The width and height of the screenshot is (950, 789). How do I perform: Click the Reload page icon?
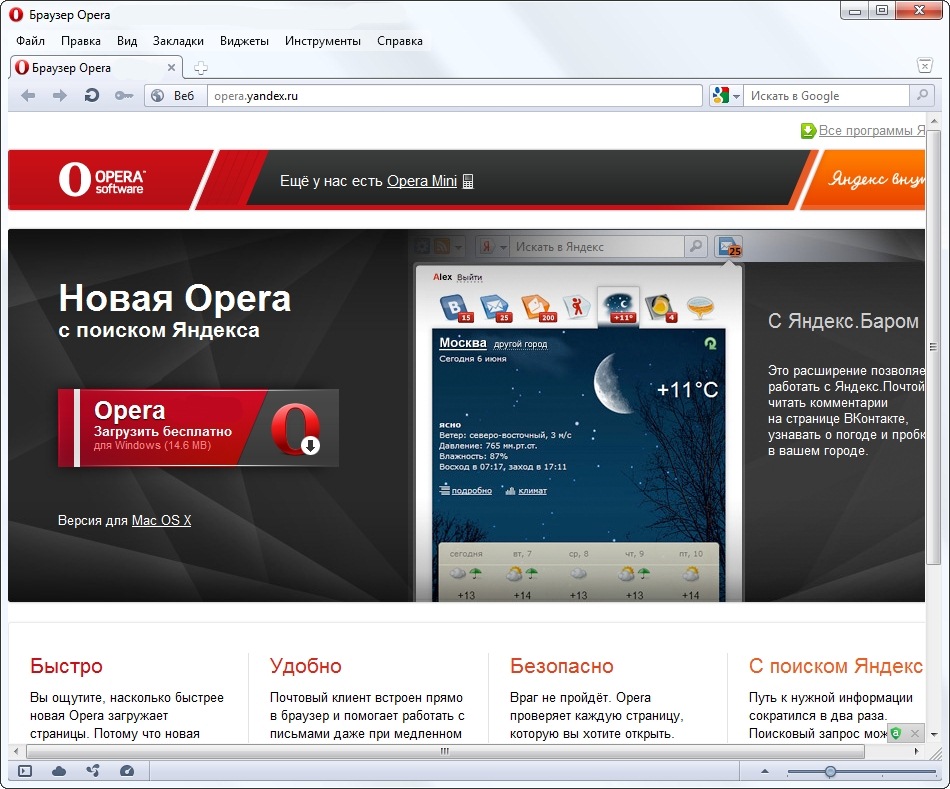(91, 96)
